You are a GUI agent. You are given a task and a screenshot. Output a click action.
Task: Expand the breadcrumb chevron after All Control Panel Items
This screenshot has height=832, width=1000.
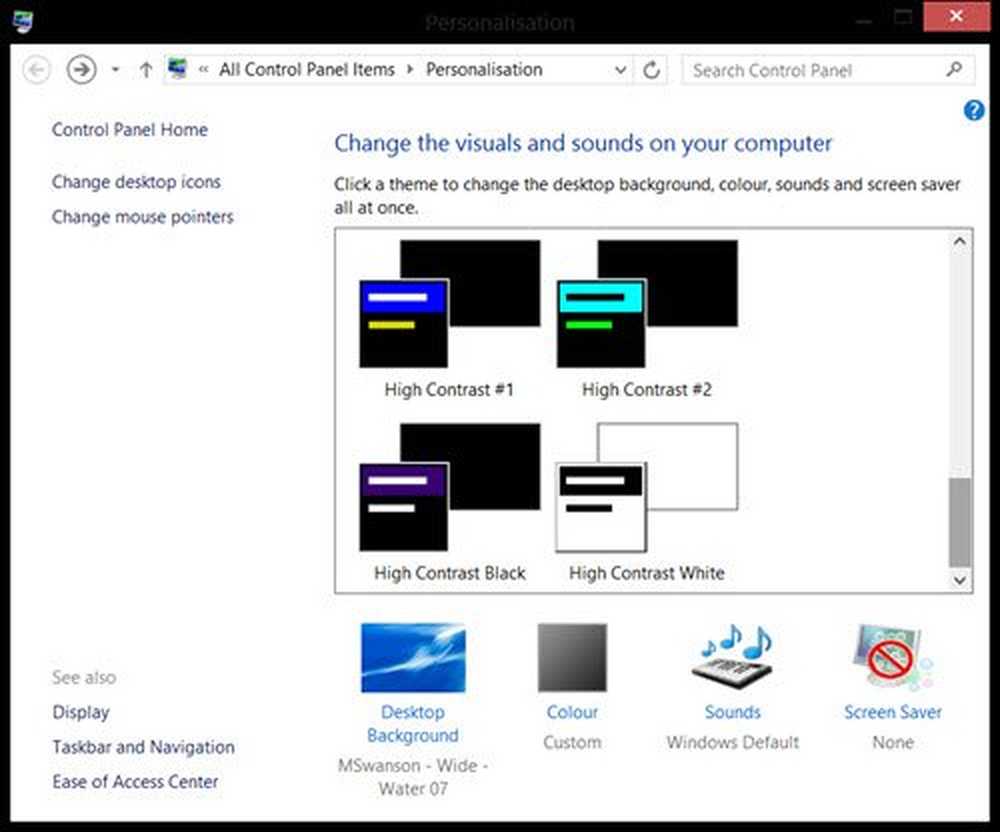409,70
